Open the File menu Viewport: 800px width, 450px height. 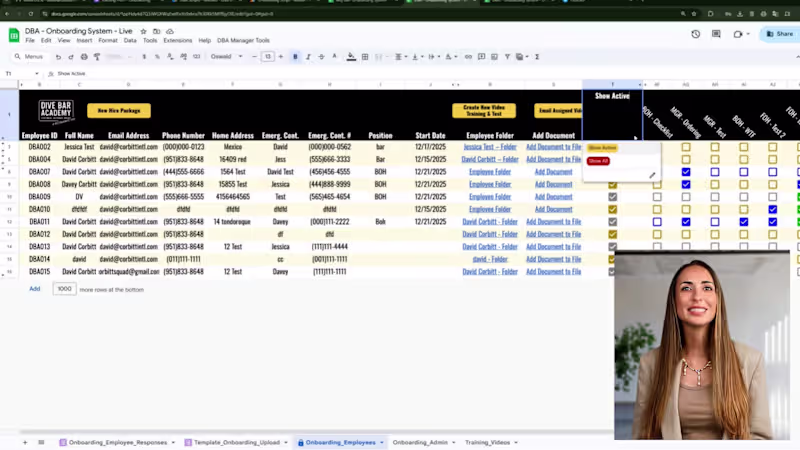(30, 40)
